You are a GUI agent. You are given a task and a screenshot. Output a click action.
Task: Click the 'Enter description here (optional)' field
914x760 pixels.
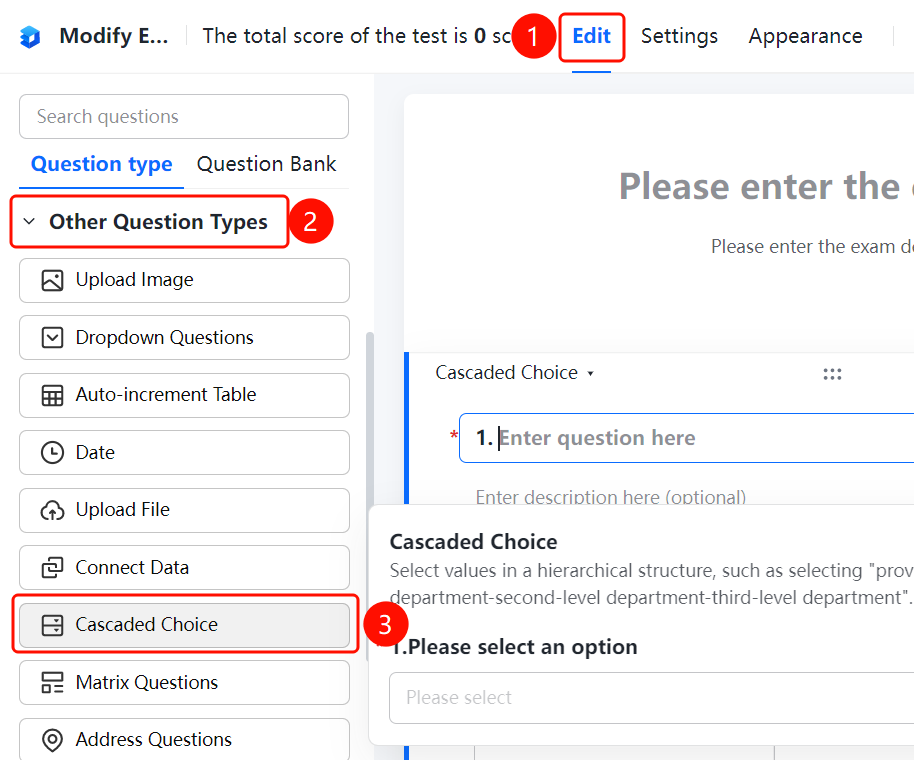pos(610,498)
